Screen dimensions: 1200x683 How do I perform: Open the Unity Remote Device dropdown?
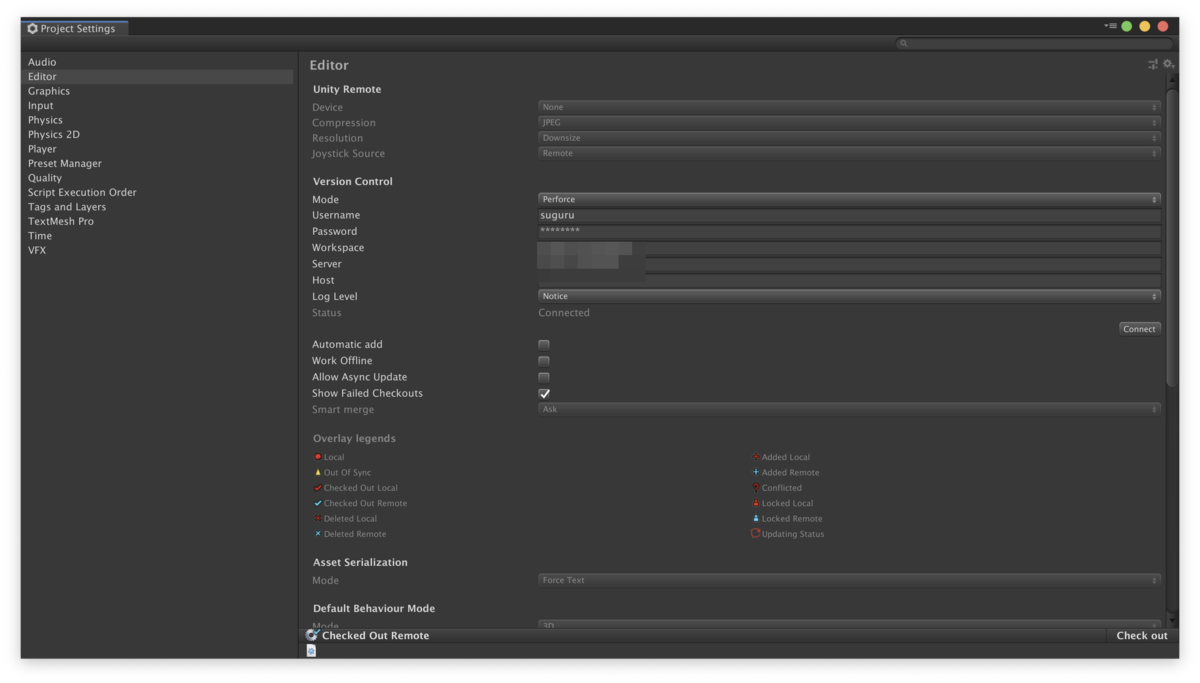(849, 107)
